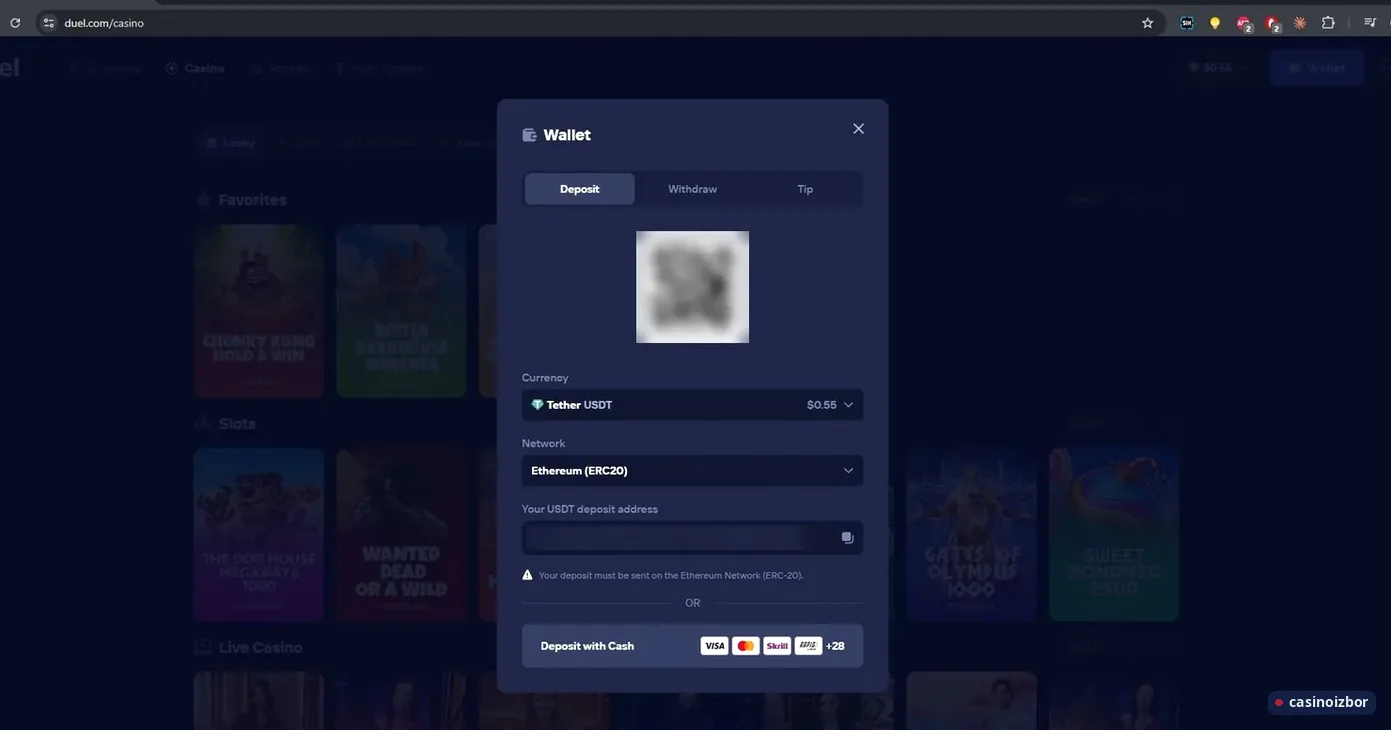The width and height of the screenshot is (1391, 730).
Task: Open site information icon beside the URL
Action: (x=49, y=22)
